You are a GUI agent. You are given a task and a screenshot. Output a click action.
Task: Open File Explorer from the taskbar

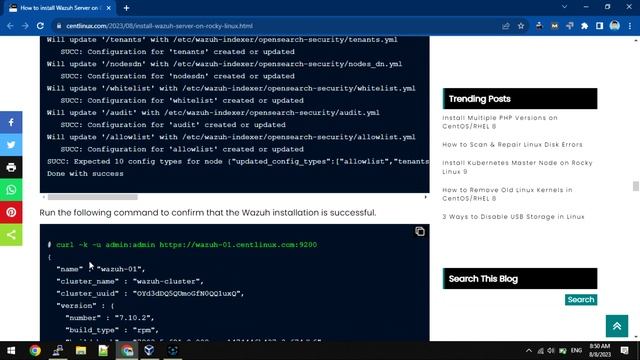pos(81,350)
